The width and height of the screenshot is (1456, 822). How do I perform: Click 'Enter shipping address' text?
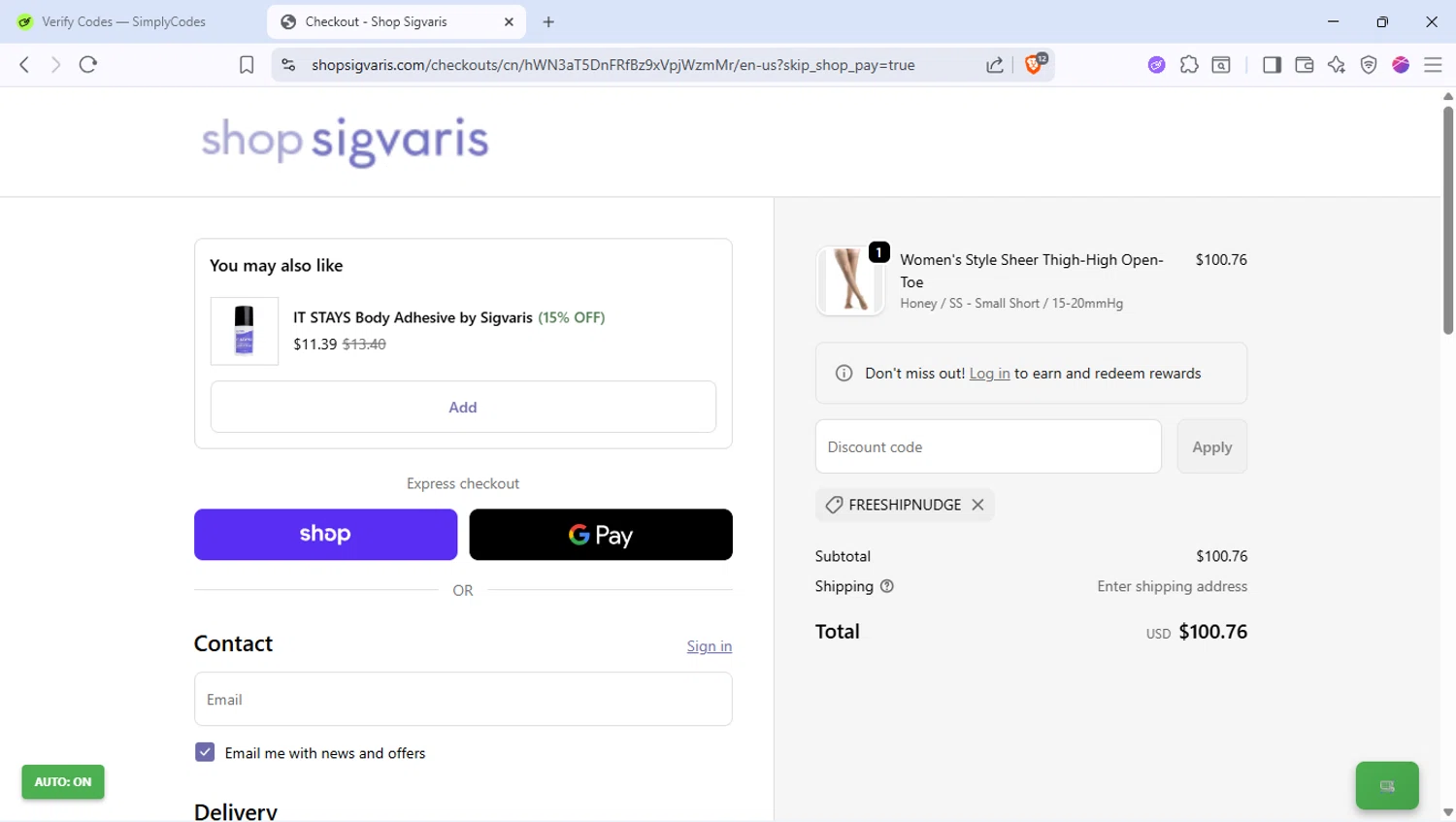[1172, 586]
